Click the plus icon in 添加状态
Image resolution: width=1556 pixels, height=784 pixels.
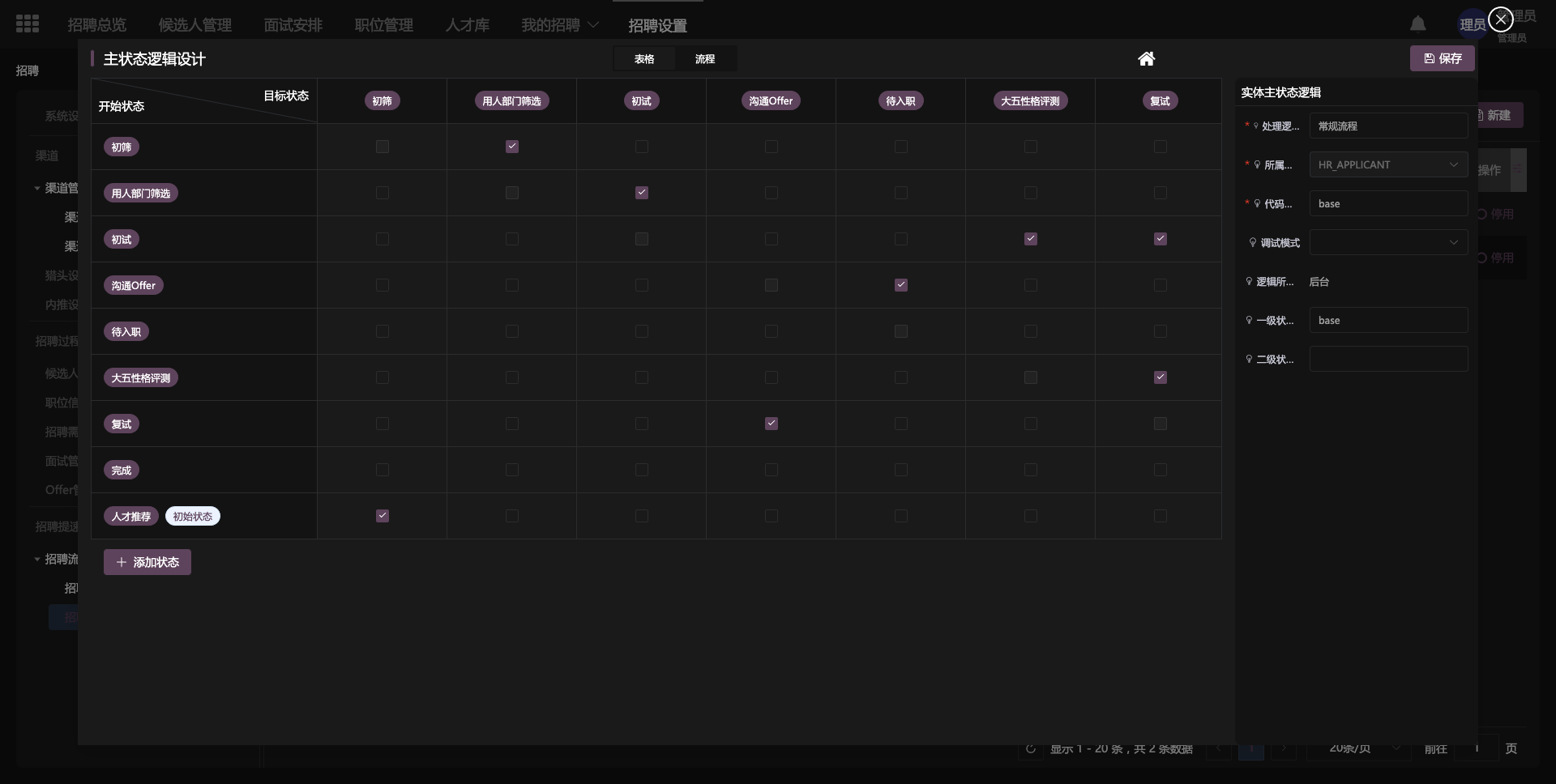pyautogui.click(x=122, y=562)
